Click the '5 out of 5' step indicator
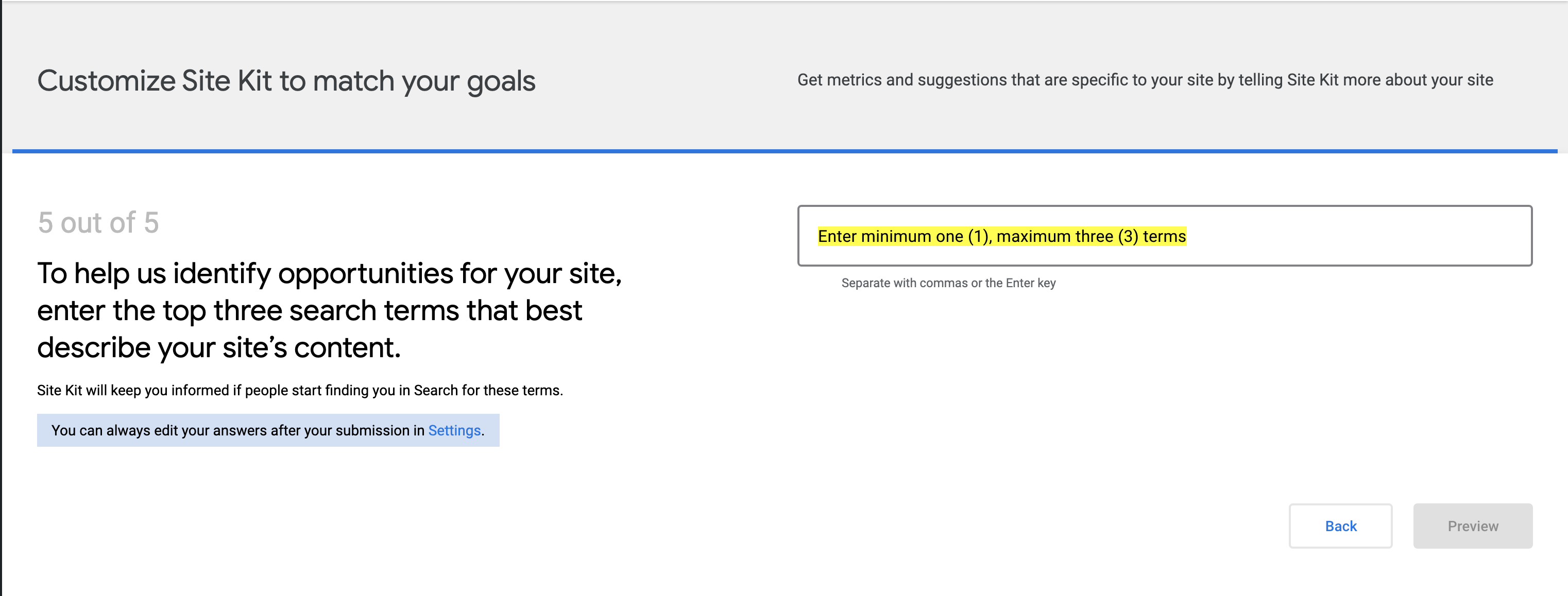 pyautogui.click(x=98, y=222)
